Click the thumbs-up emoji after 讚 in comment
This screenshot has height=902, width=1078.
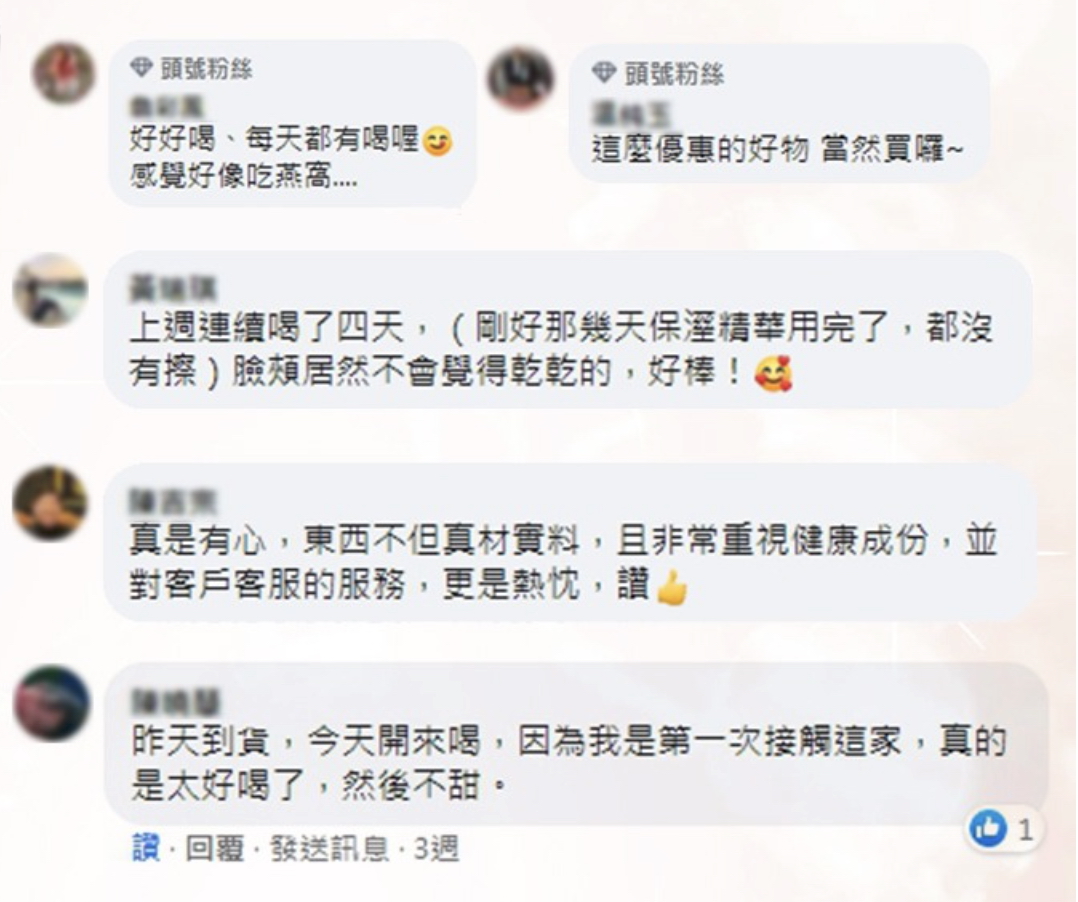point(672,588)
